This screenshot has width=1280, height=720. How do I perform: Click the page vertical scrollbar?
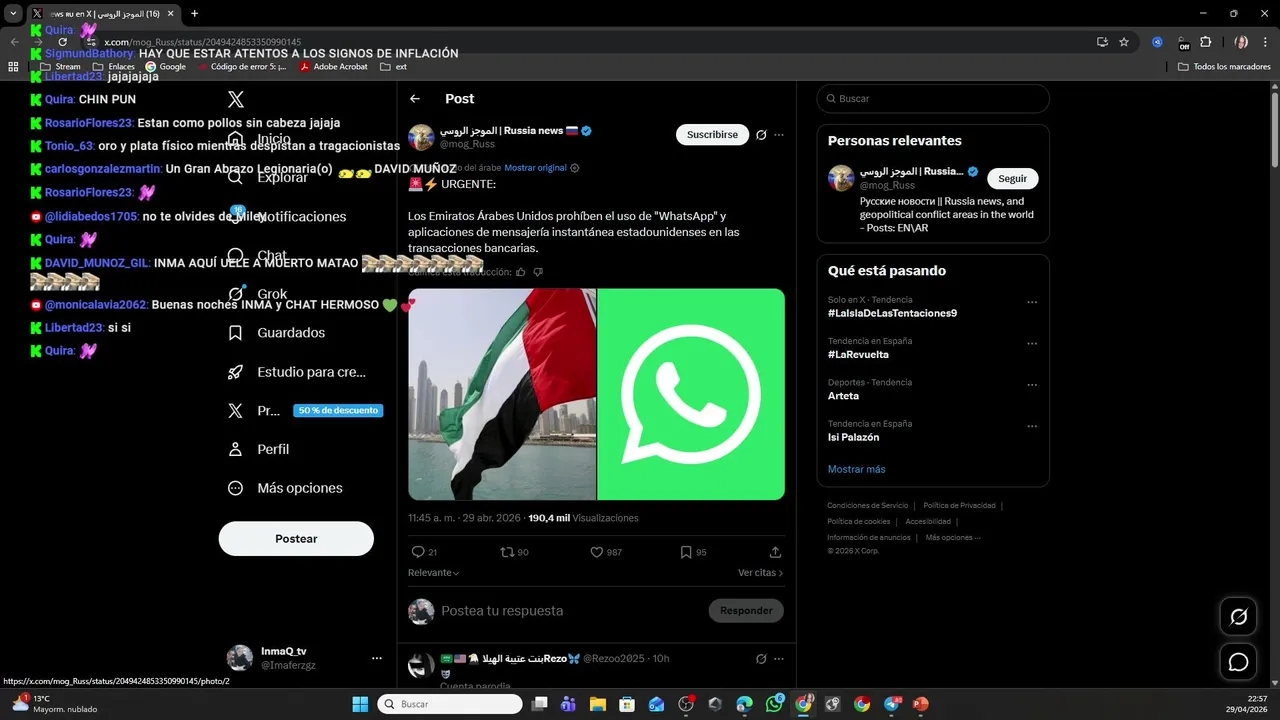pos(1275,128)
